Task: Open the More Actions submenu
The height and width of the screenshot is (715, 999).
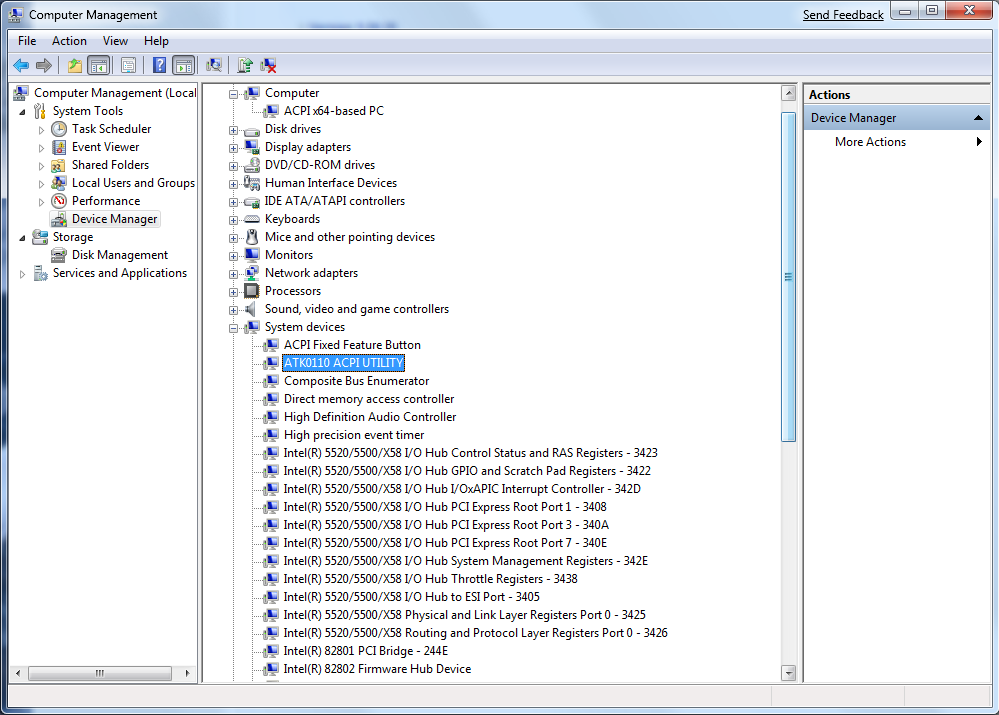Action: click(x=896, y=141)
